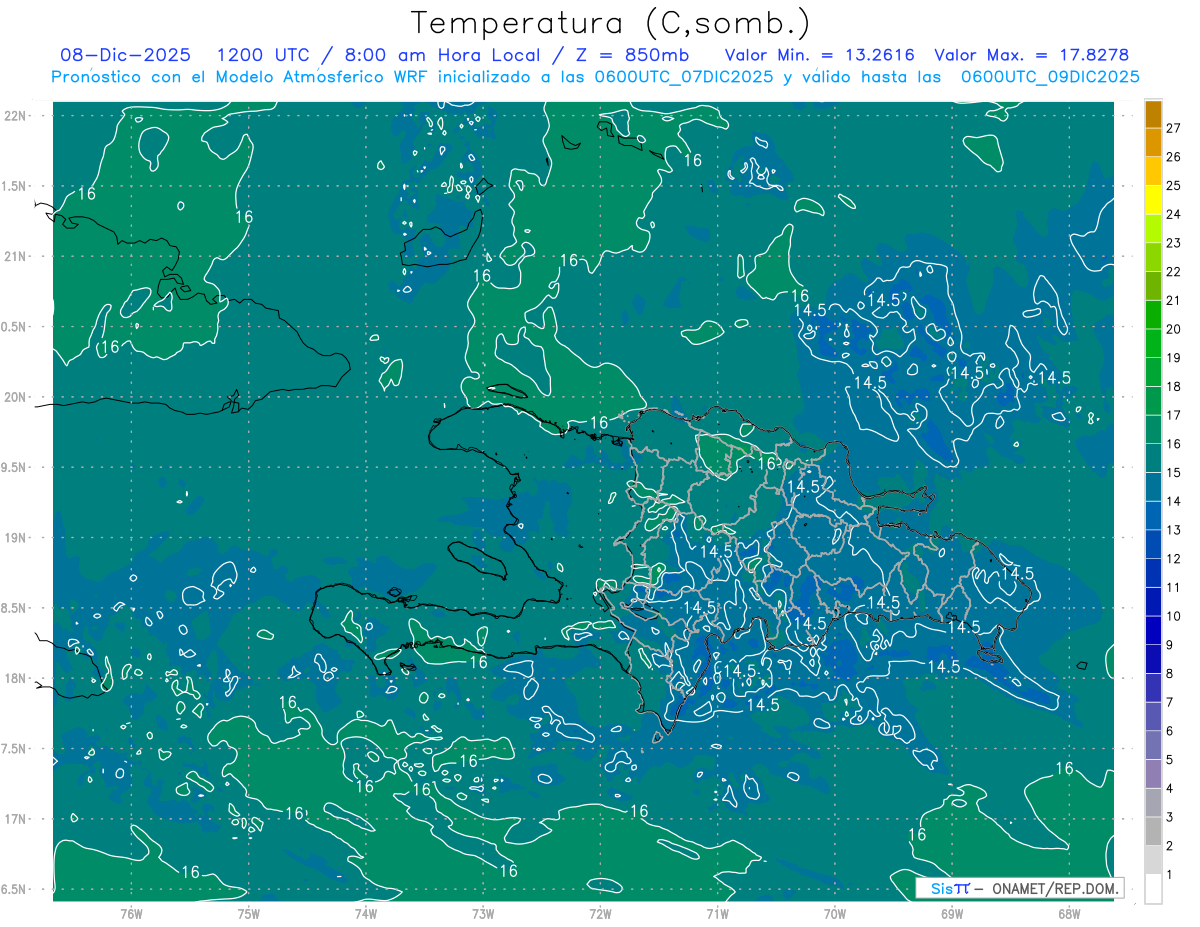1200x927 pixels.
Task: Click the "71W" longitude axis label
Action: [717, 914]
